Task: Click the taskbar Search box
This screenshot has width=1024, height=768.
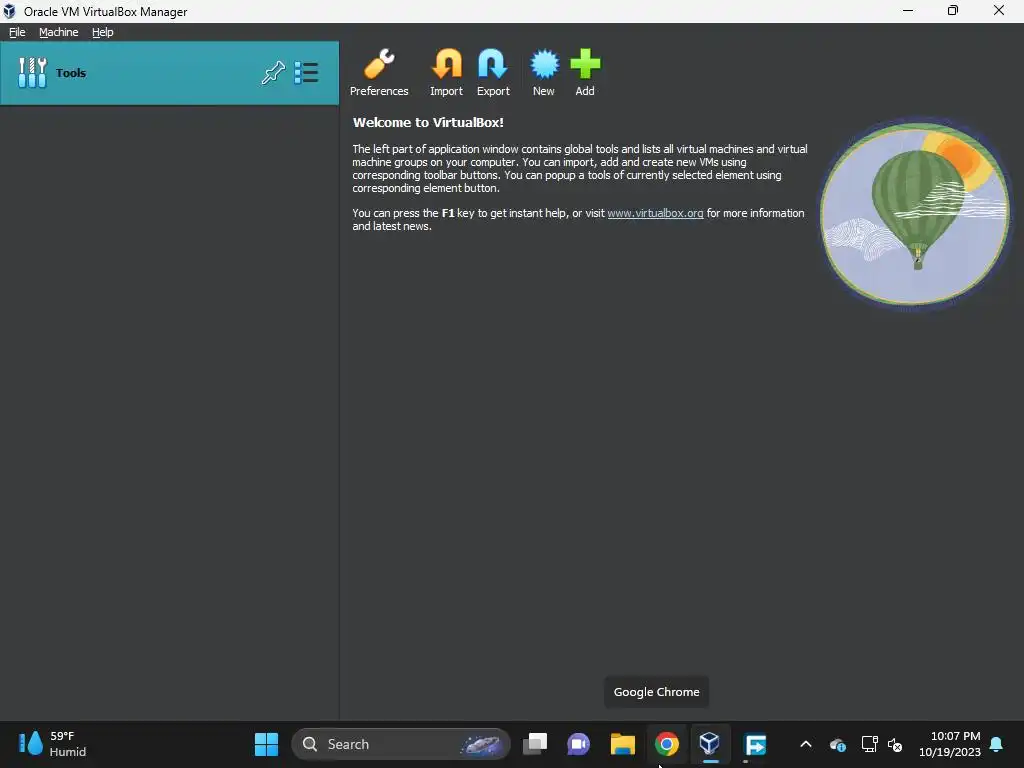Action: [x=400, y=744]
